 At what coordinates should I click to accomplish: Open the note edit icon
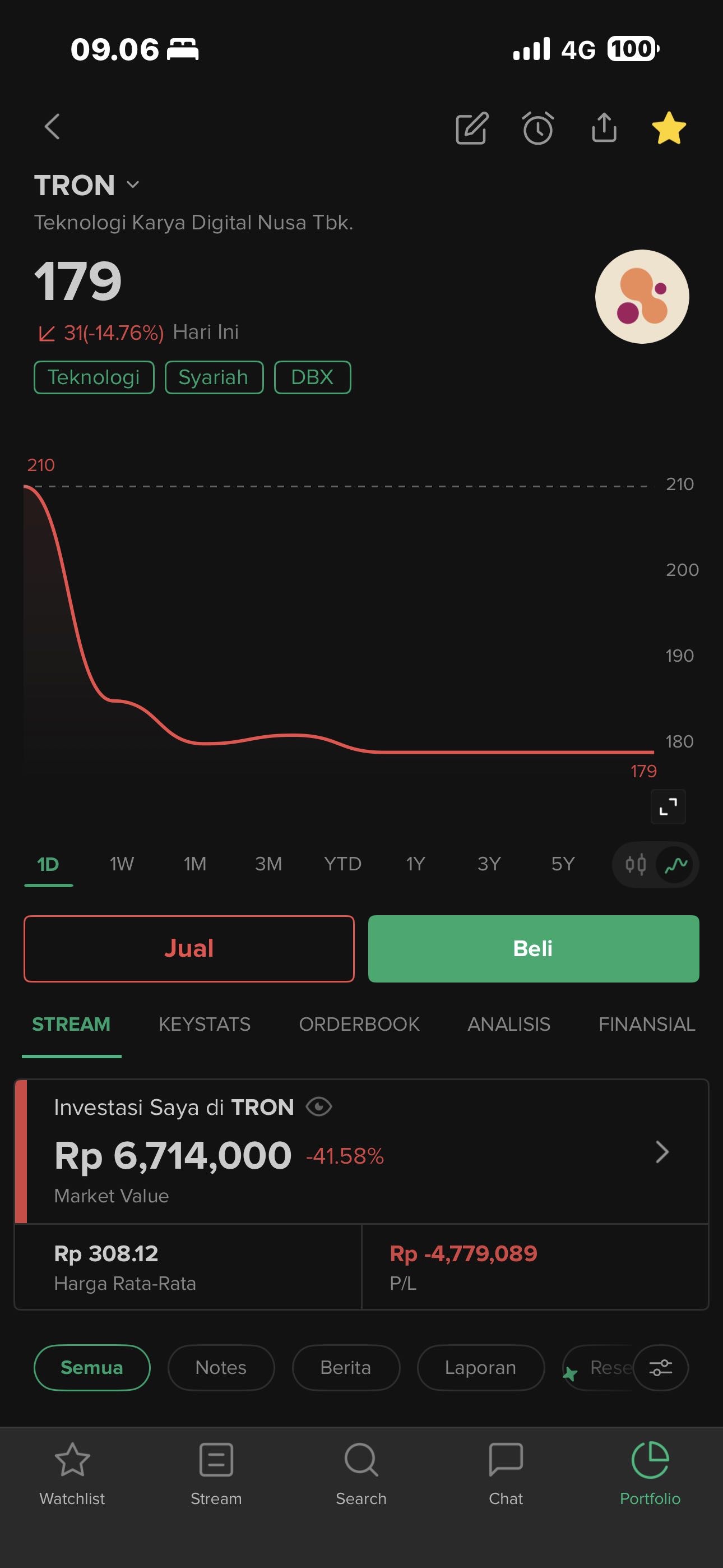(472, 128)
